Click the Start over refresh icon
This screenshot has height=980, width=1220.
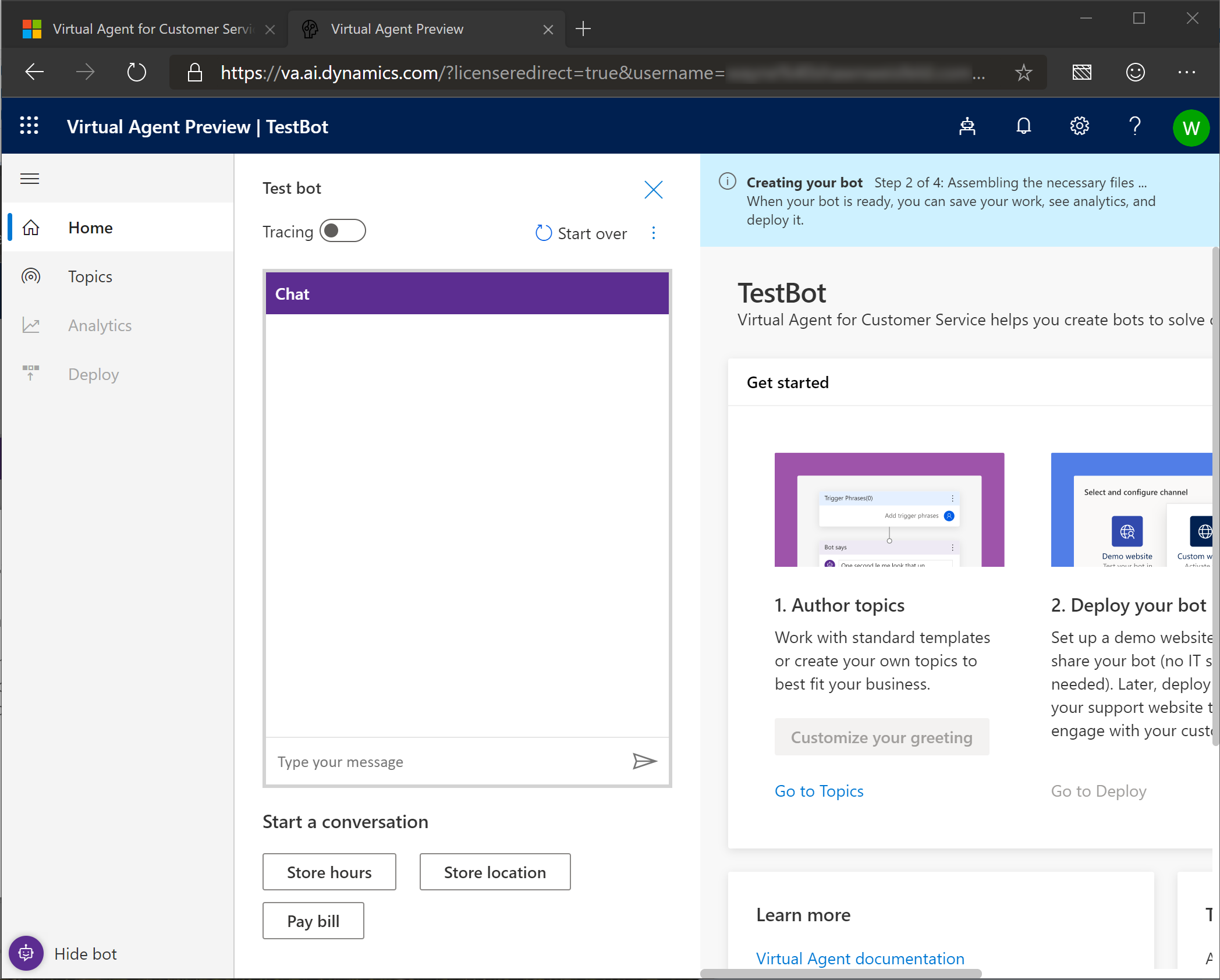pyautogui.click(x=543, y=233)
